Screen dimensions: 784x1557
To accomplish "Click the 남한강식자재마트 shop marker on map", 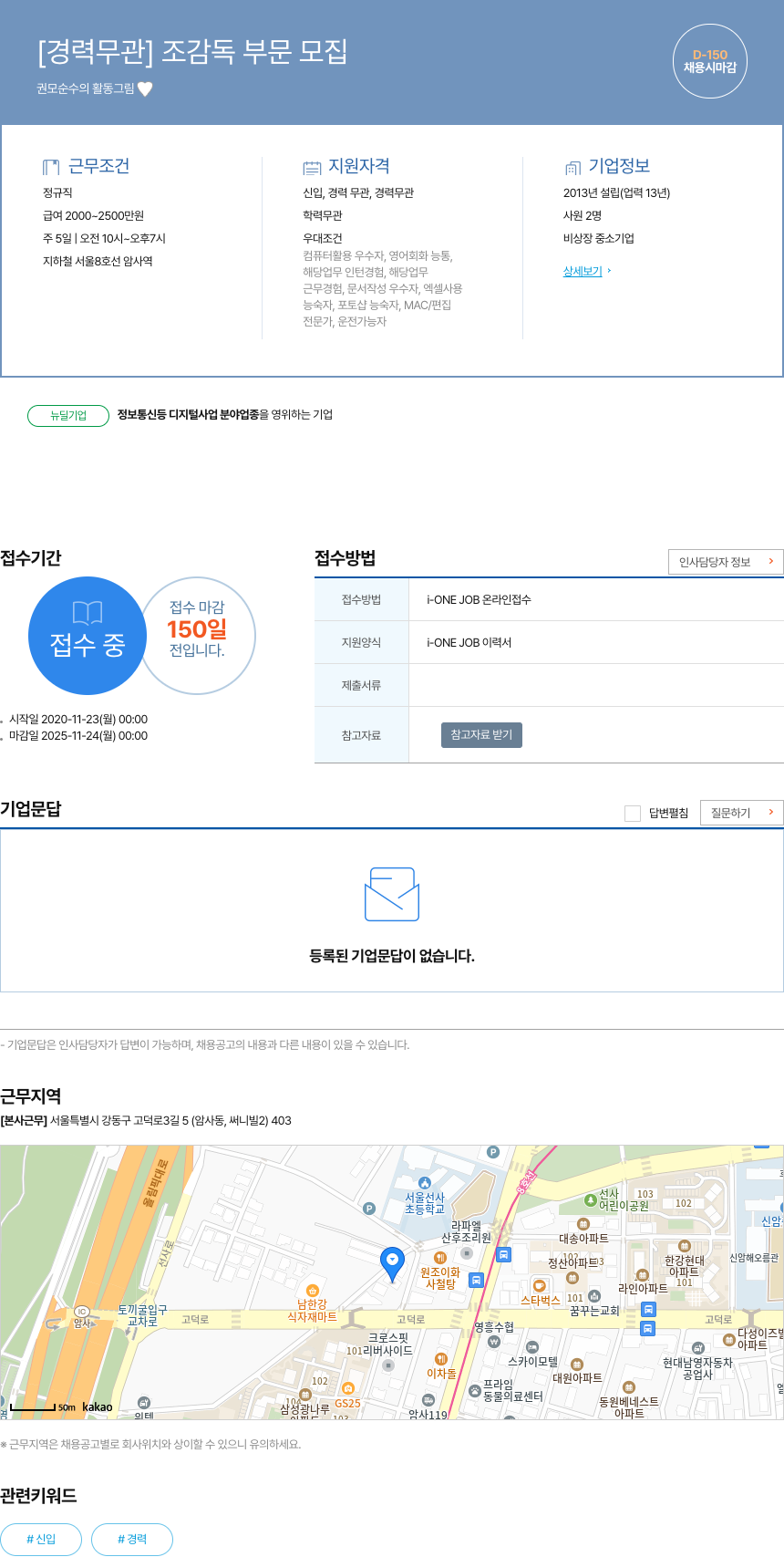I will pyautogui.click(x=313, y=1291).
